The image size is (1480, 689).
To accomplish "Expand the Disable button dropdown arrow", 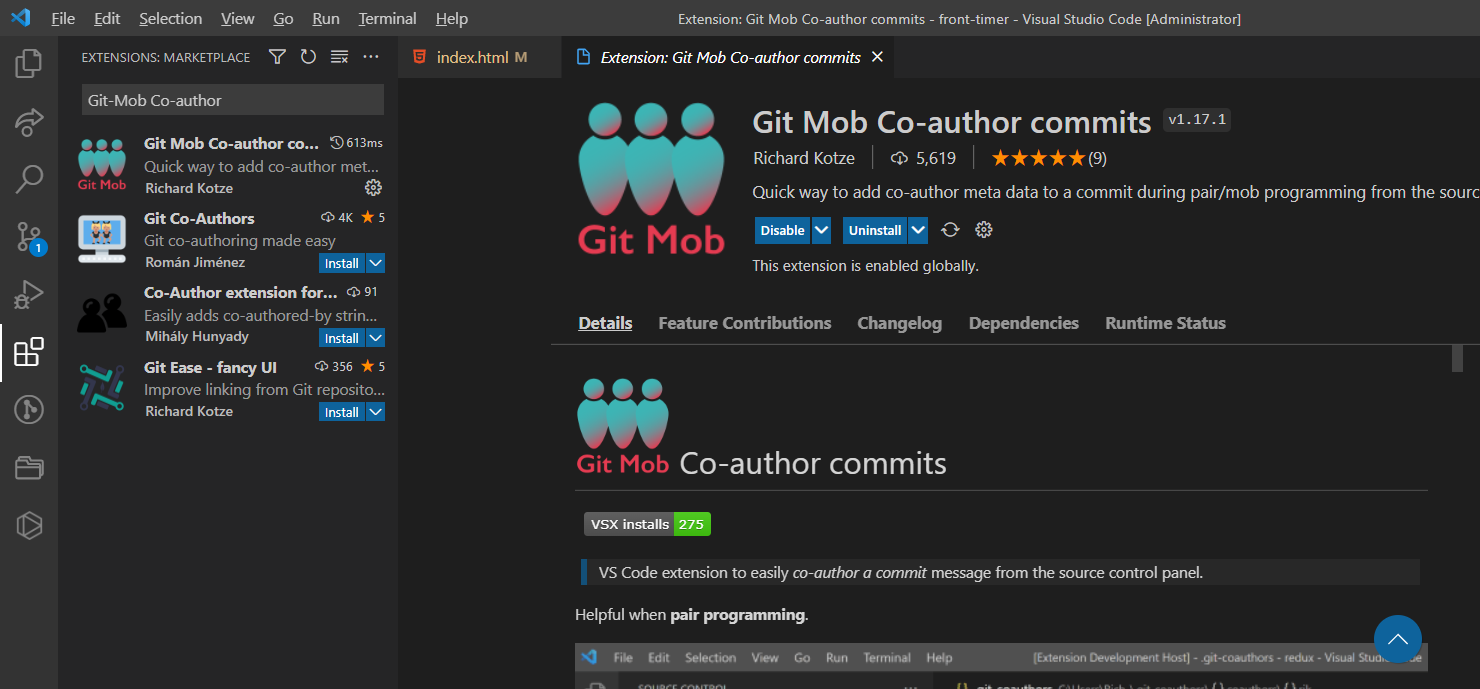I will (821, 230).
